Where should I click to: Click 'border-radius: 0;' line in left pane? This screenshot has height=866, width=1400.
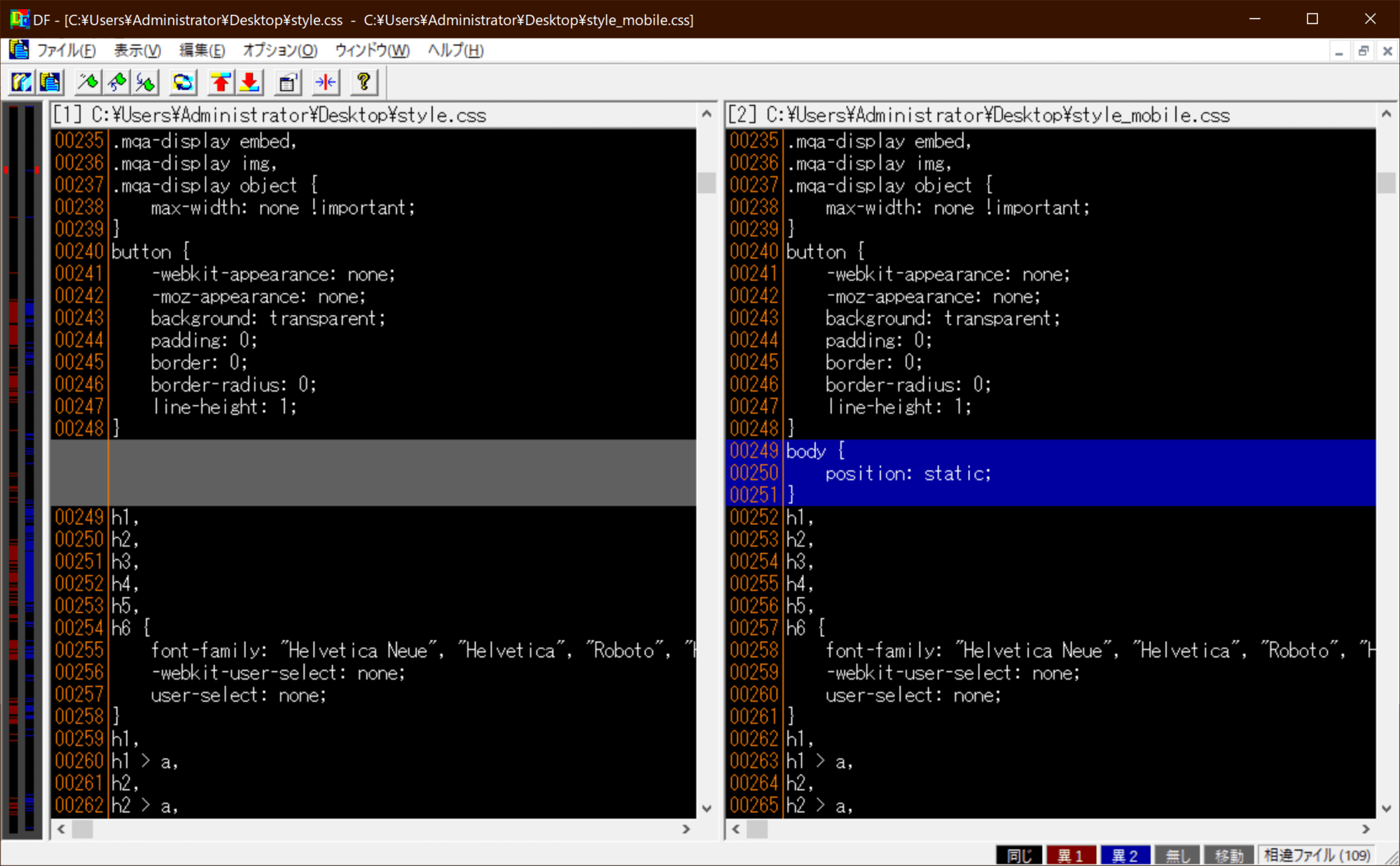[233, 384]
